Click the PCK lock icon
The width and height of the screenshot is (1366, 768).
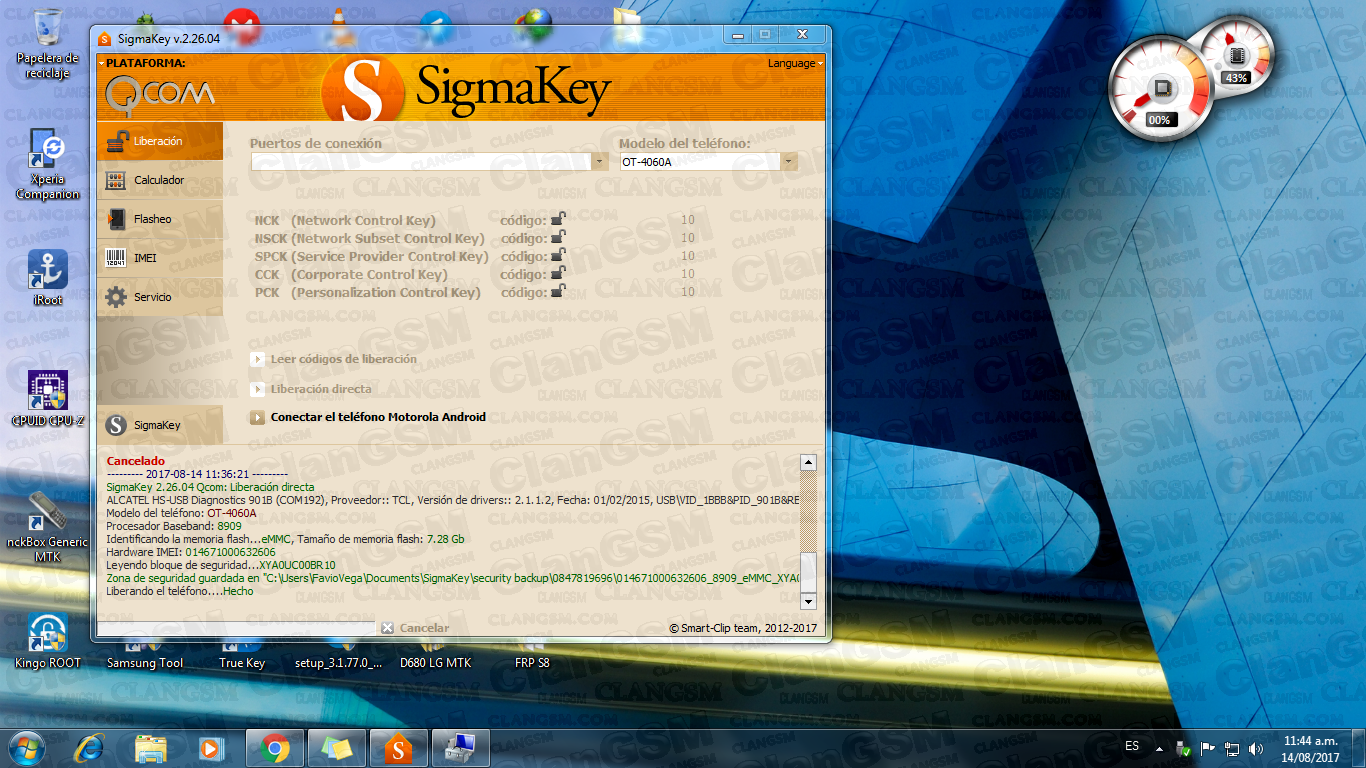558,291
